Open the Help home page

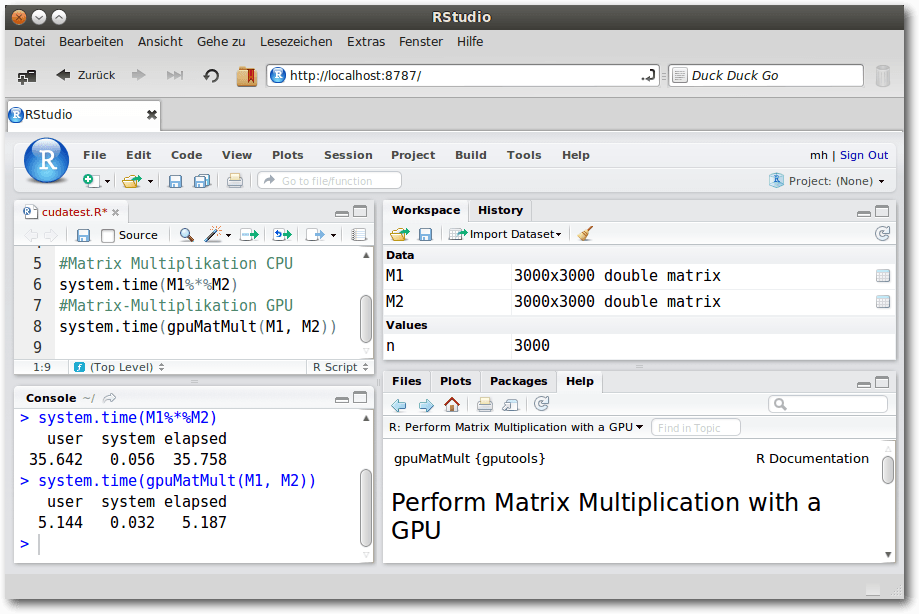[452, 404]
